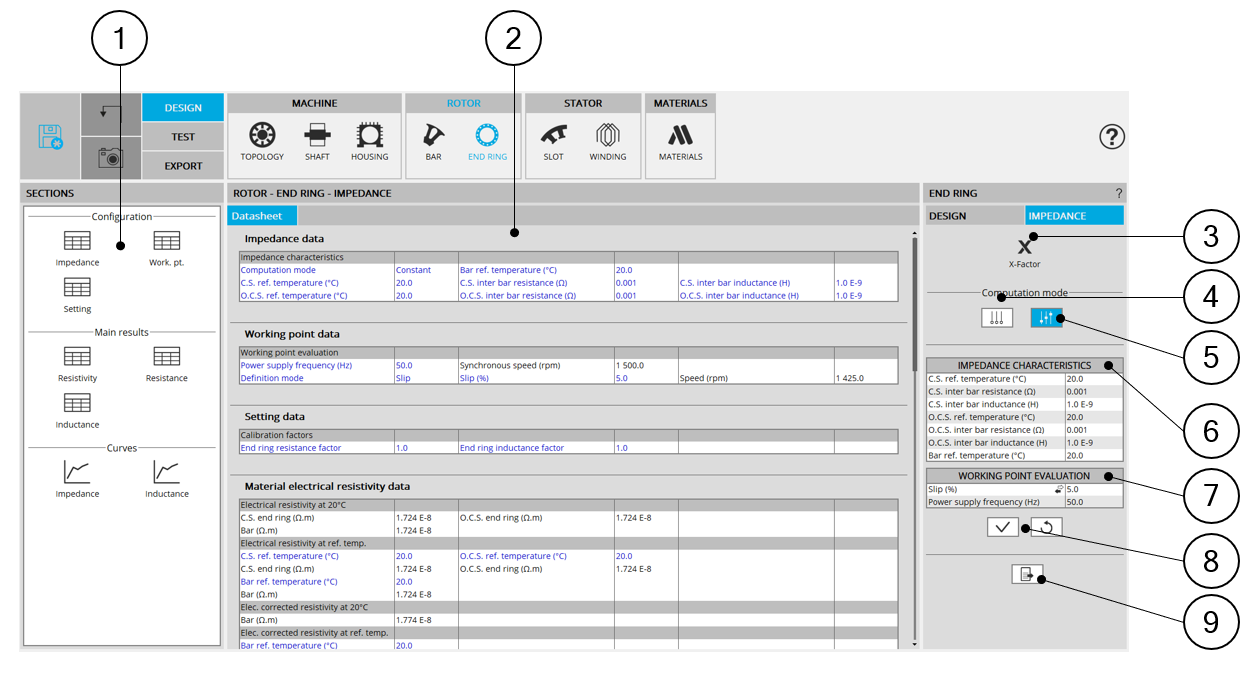1259x674 pixels.
Task: Select the rotor Bar icon
Action: click(x=433, y=136)
